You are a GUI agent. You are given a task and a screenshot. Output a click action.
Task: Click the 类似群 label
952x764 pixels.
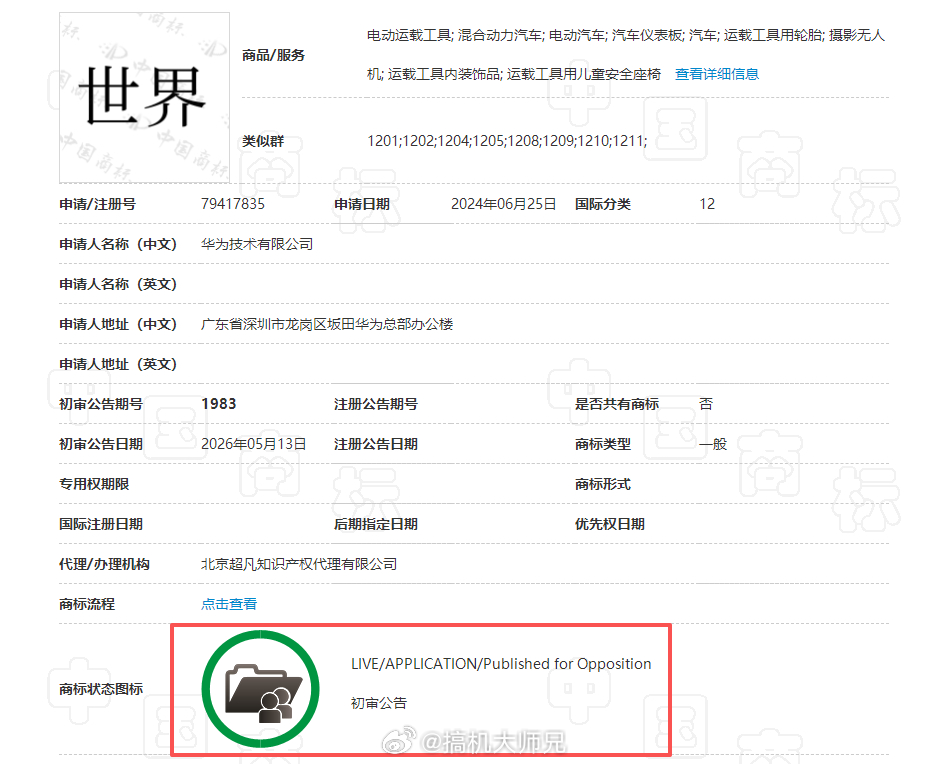(263, 141)
